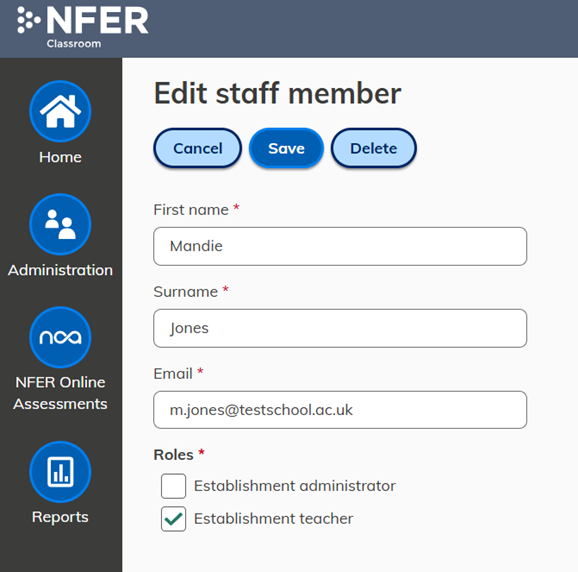Cancel editing the staff member
This screenshot has height=572, width=578.
click(x=198, y=148)
